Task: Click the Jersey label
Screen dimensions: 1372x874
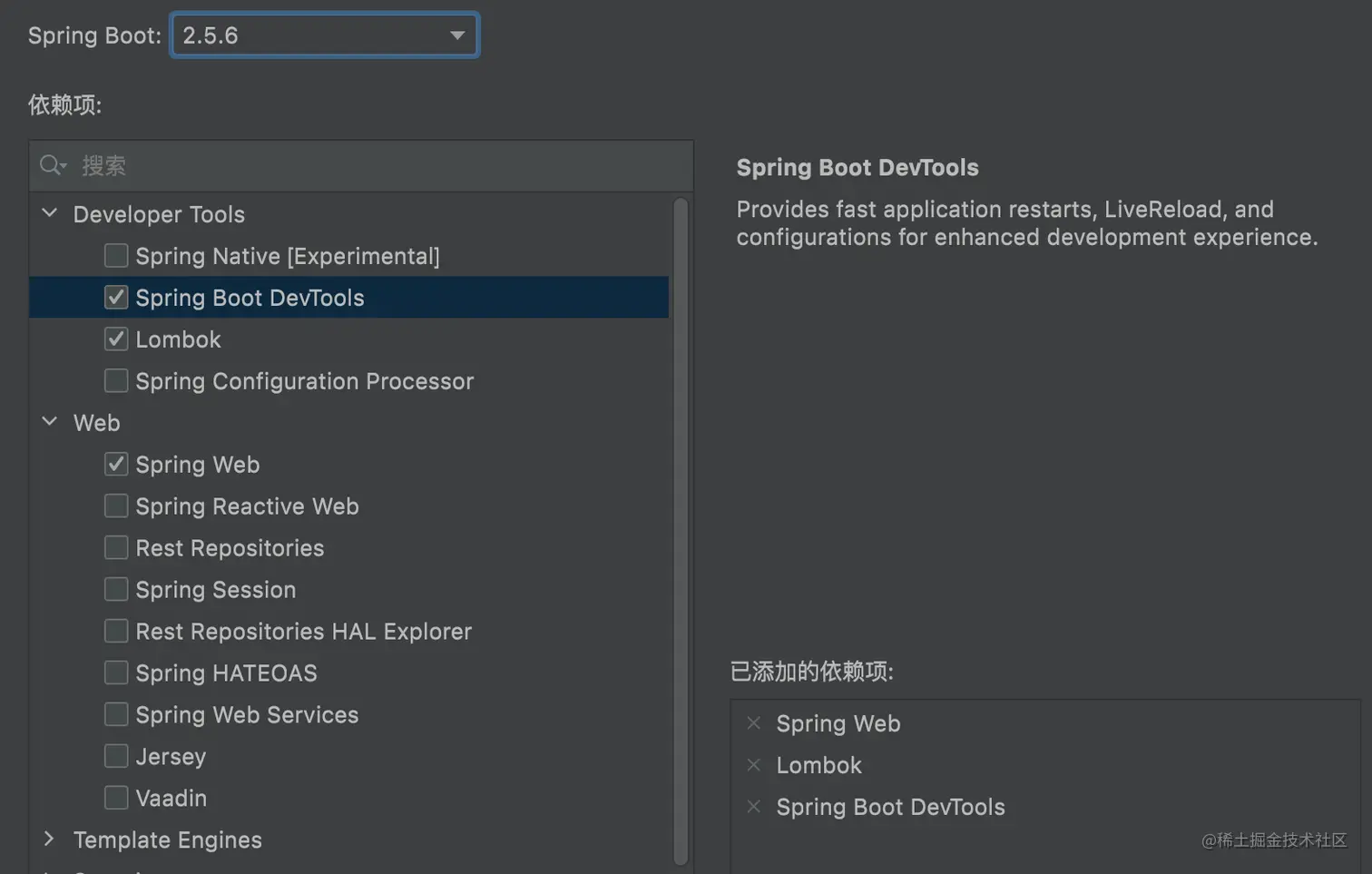Action: click(x=171, y=757)
